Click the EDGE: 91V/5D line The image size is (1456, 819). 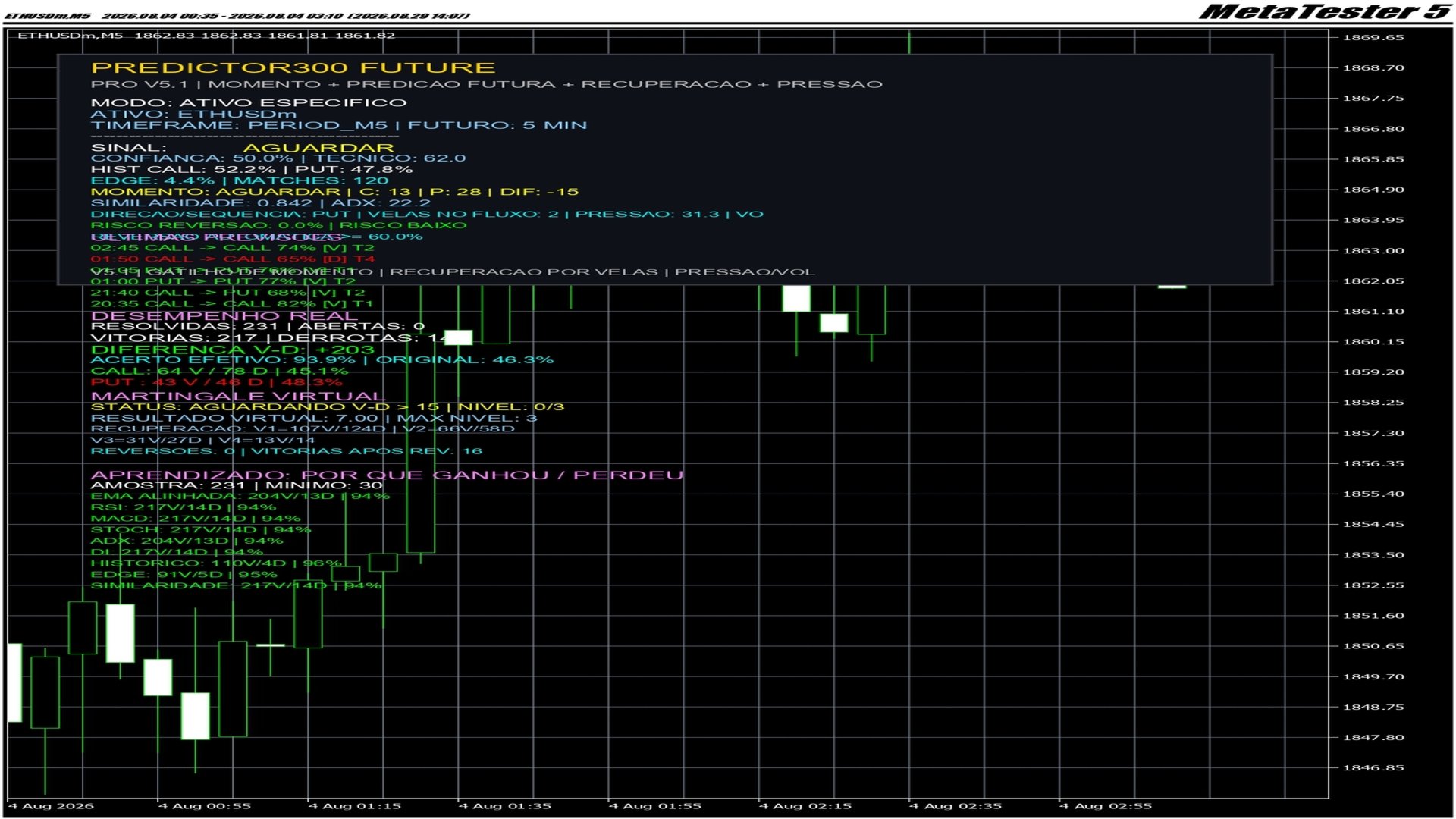(x=184, y=575)
